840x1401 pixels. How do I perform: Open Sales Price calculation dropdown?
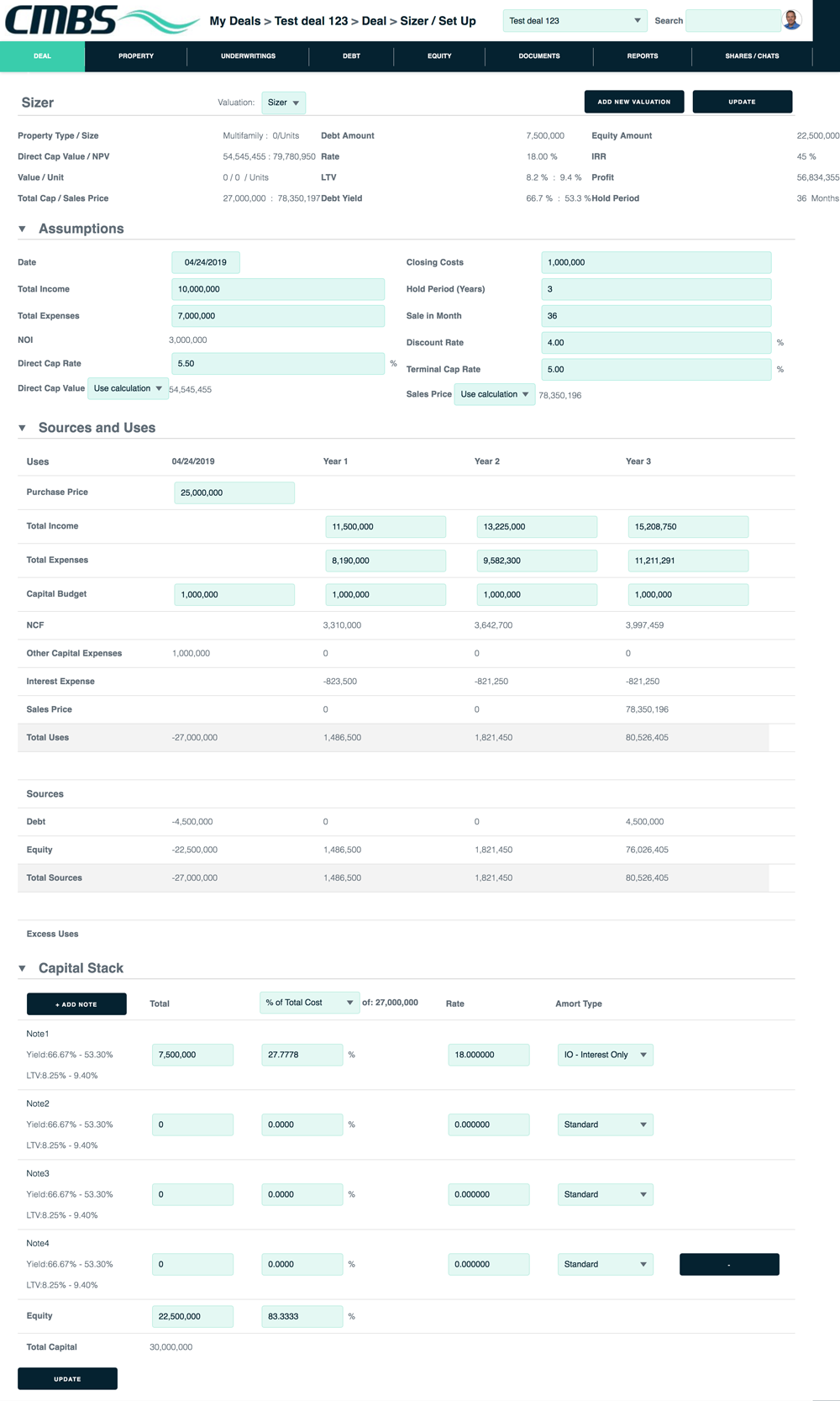[x=494, y=394]
